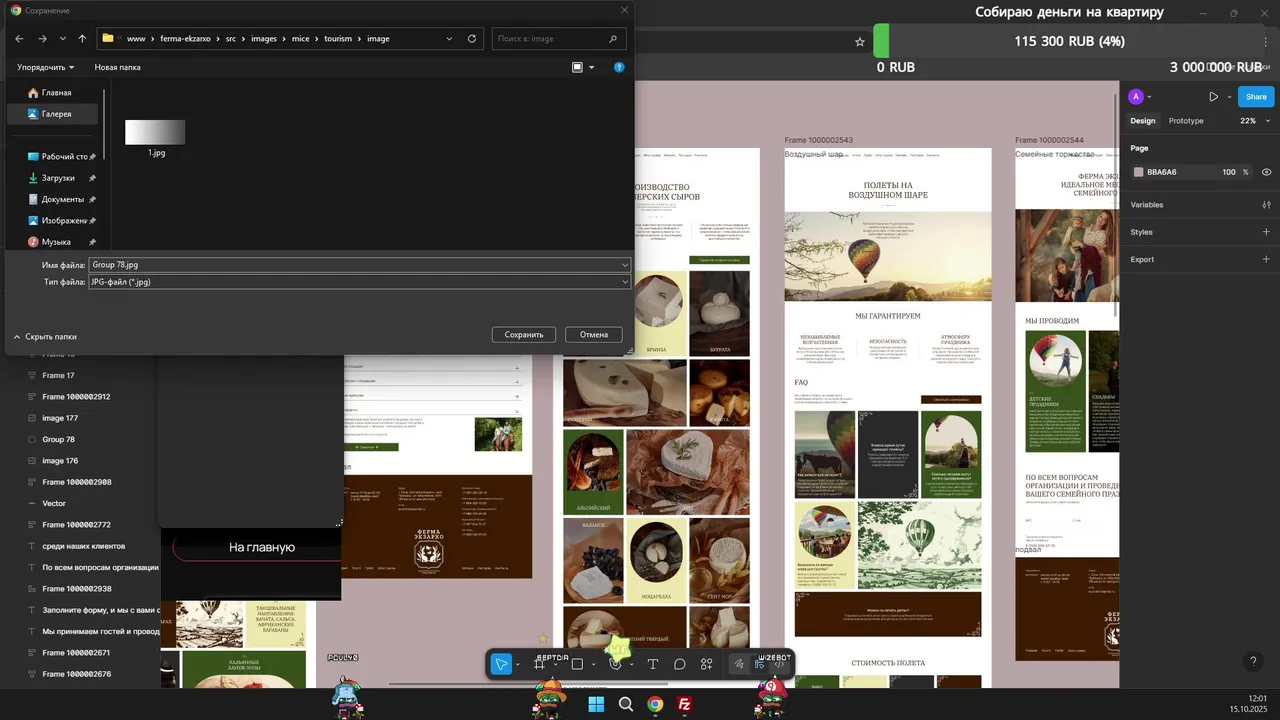Select the Rectangle shape tool
The image size is (1280, 720).
coord(577,664)
